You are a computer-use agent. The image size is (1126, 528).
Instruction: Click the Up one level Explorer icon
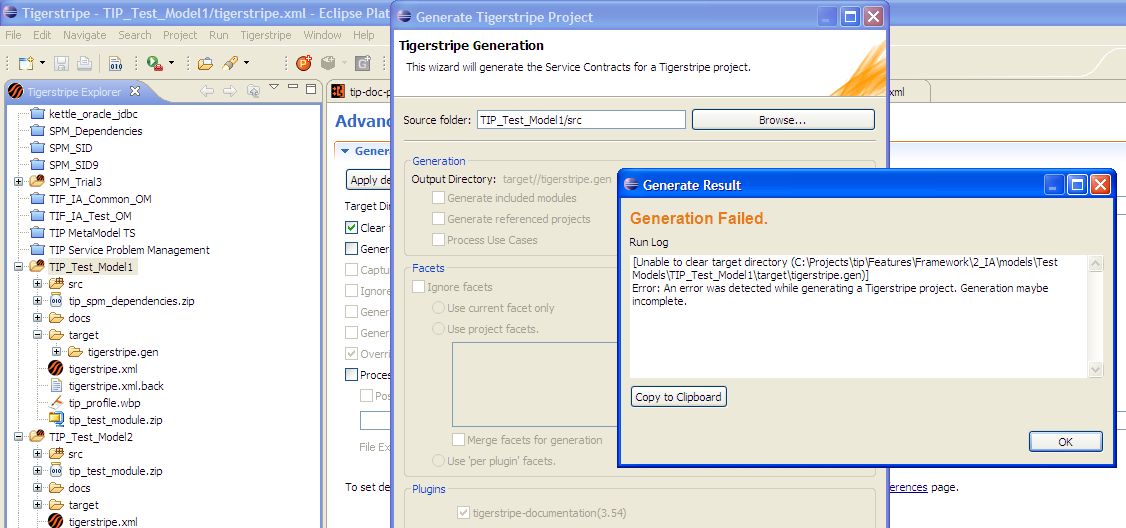[253, 91]
